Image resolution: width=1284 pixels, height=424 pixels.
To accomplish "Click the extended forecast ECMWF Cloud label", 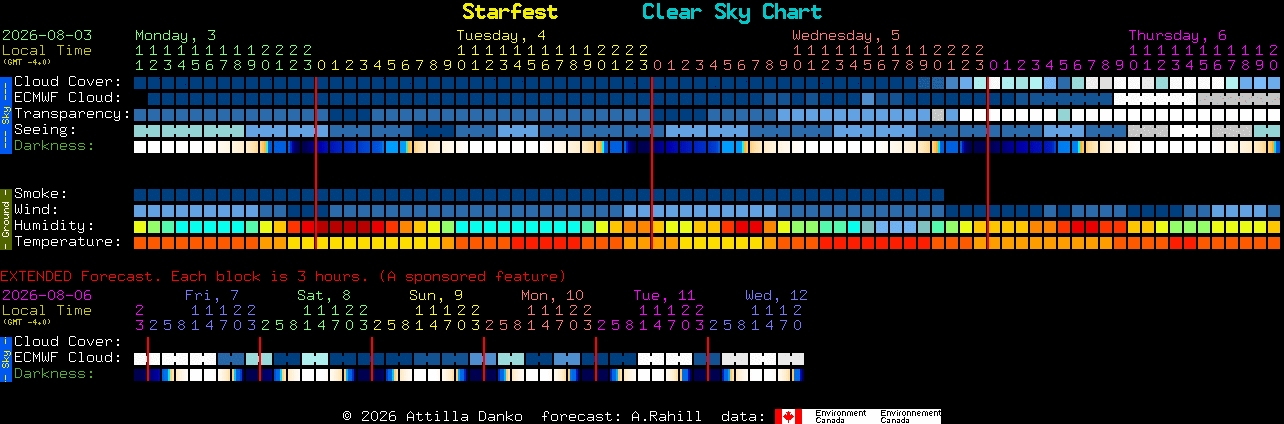I will (68, 358).
